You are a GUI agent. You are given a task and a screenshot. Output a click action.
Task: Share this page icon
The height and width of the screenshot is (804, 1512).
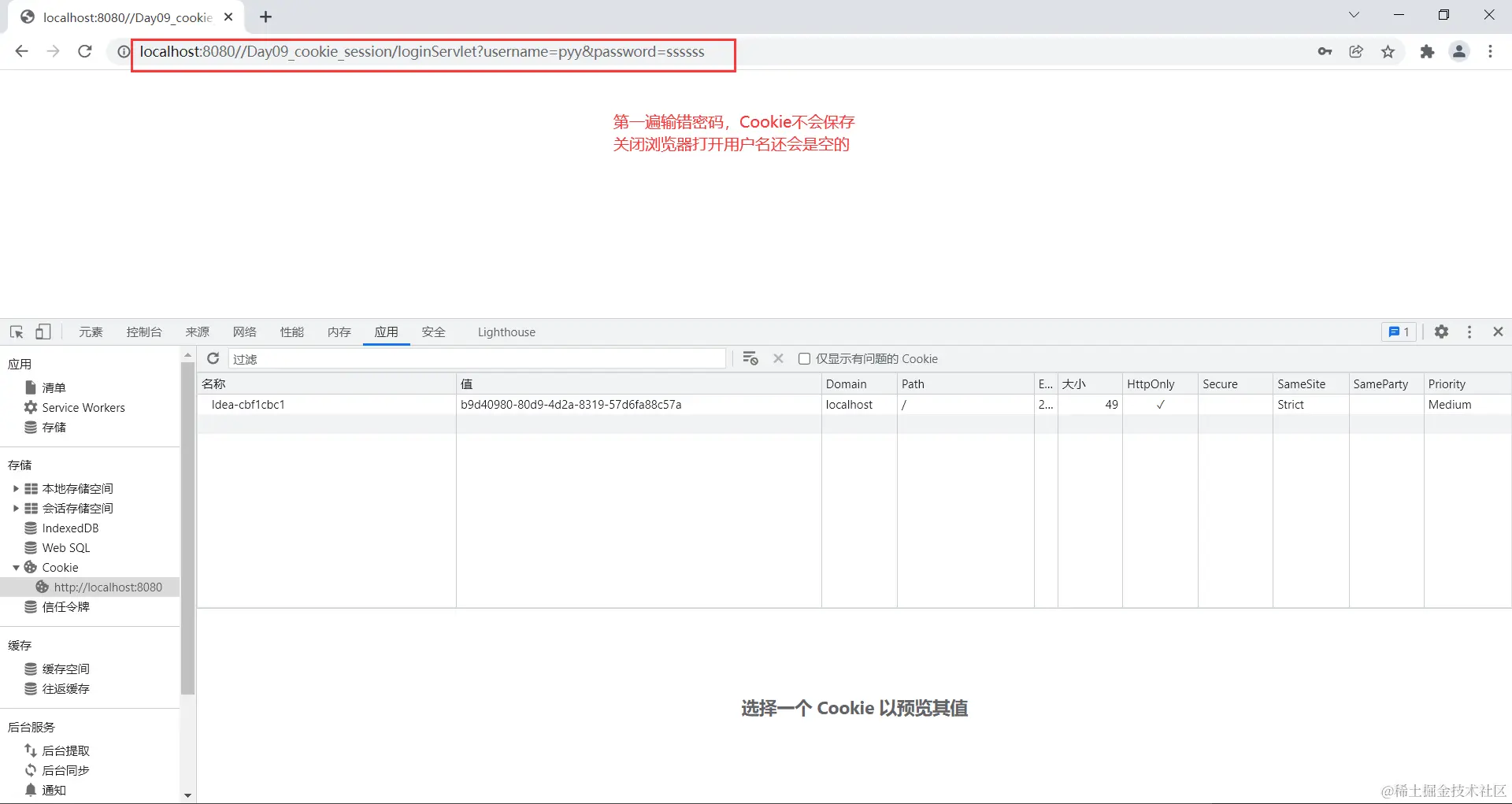click(x=1356, y=51)
